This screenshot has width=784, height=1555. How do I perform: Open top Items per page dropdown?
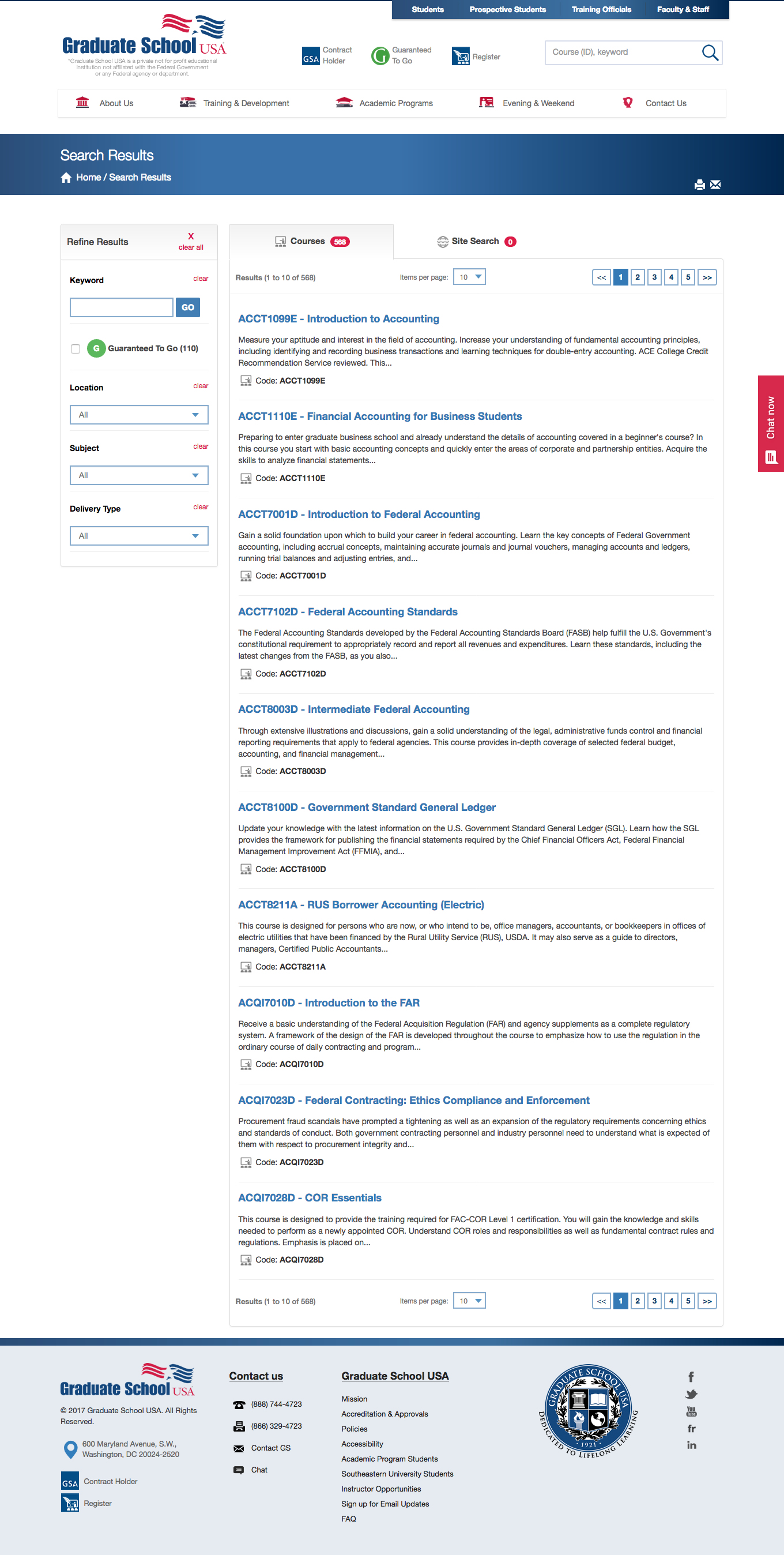[469, 277]
